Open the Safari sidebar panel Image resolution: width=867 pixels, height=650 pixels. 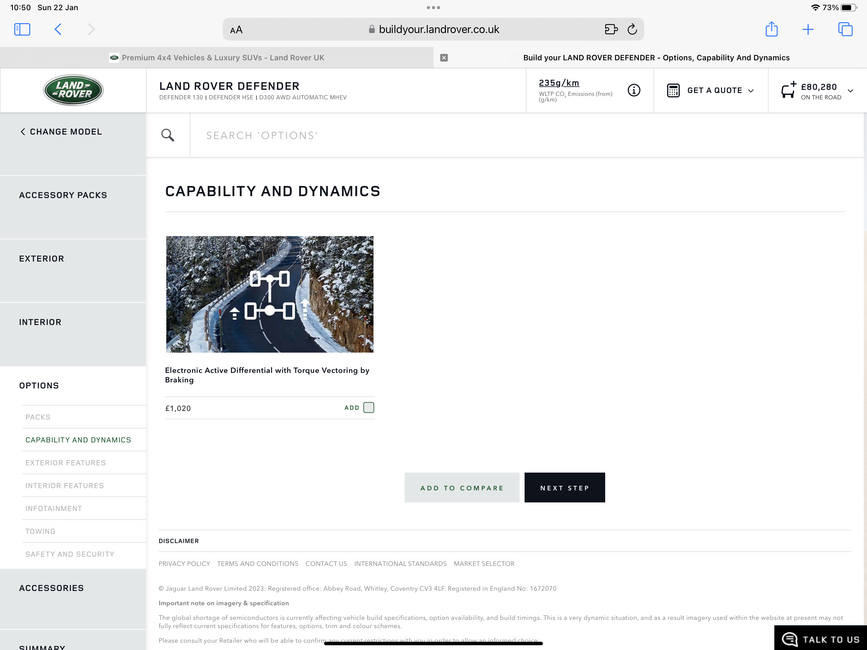[x=22, y=29]
